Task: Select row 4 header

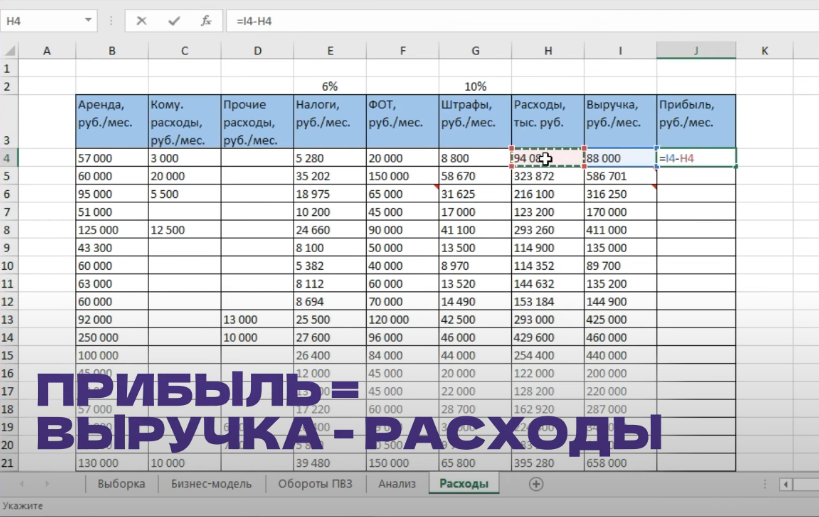Action: point(7,158)
